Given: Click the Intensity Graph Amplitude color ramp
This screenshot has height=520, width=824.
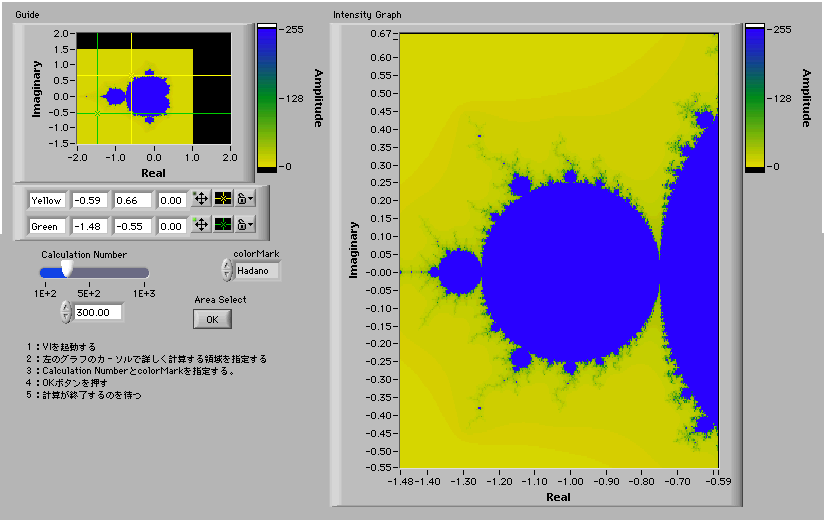Looking at the screenshot, I should (x=755, y=98).
